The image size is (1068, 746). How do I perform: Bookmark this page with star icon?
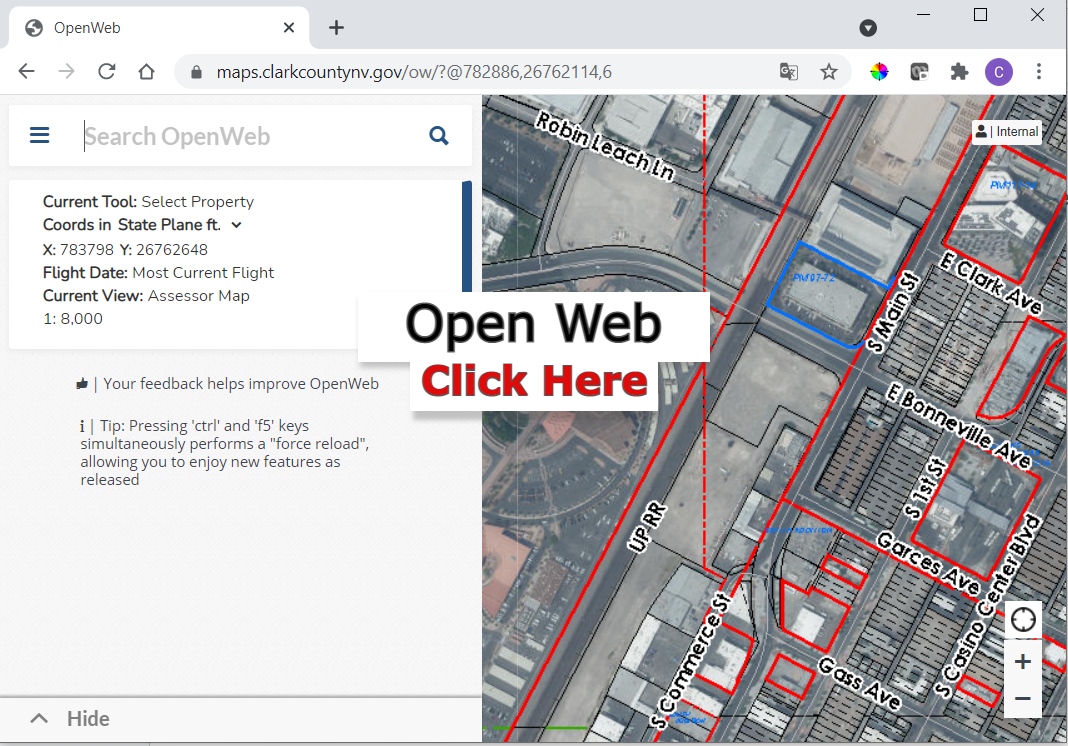[828, 72]
